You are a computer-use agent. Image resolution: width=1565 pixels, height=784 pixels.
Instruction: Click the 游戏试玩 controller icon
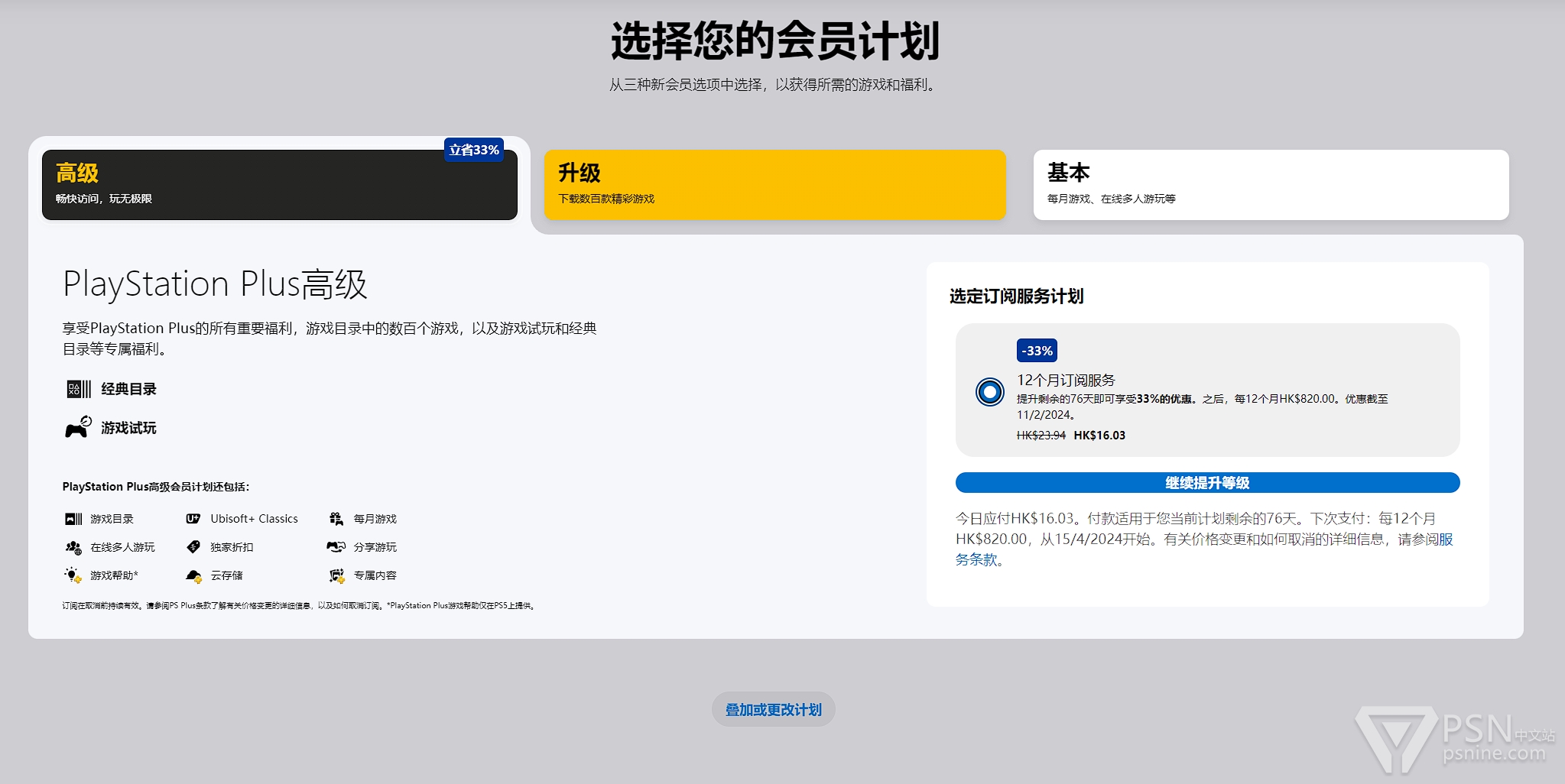[78, 427]
